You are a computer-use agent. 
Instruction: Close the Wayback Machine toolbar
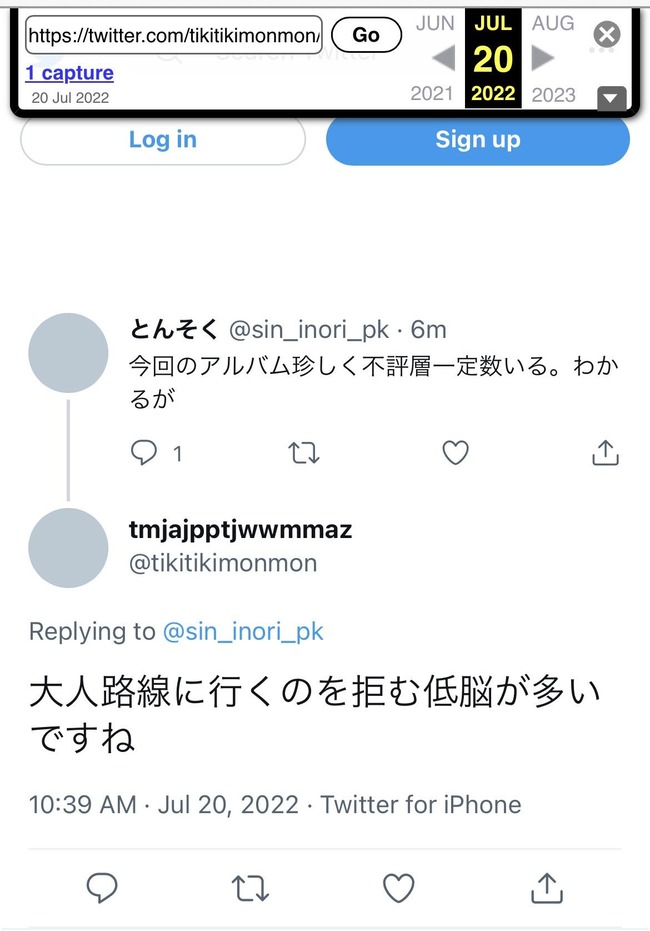point(606,35)
